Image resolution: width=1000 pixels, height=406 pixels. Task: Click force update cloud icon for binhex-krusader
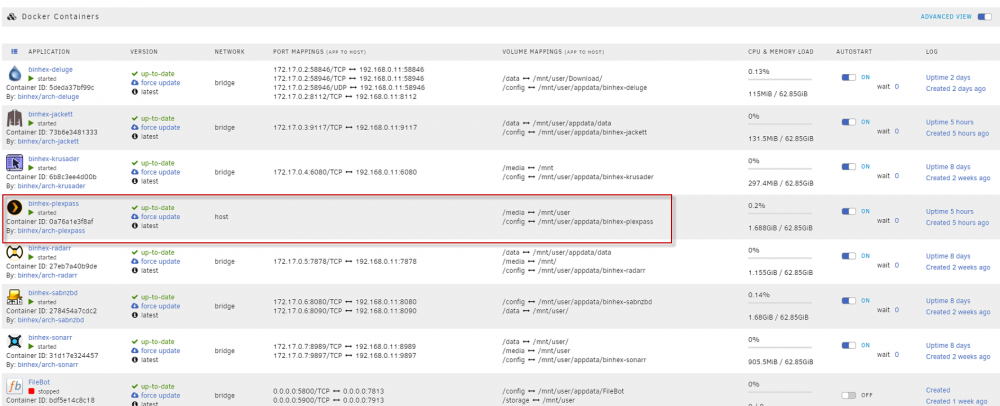pyautogui.click(x=135, y=172)
